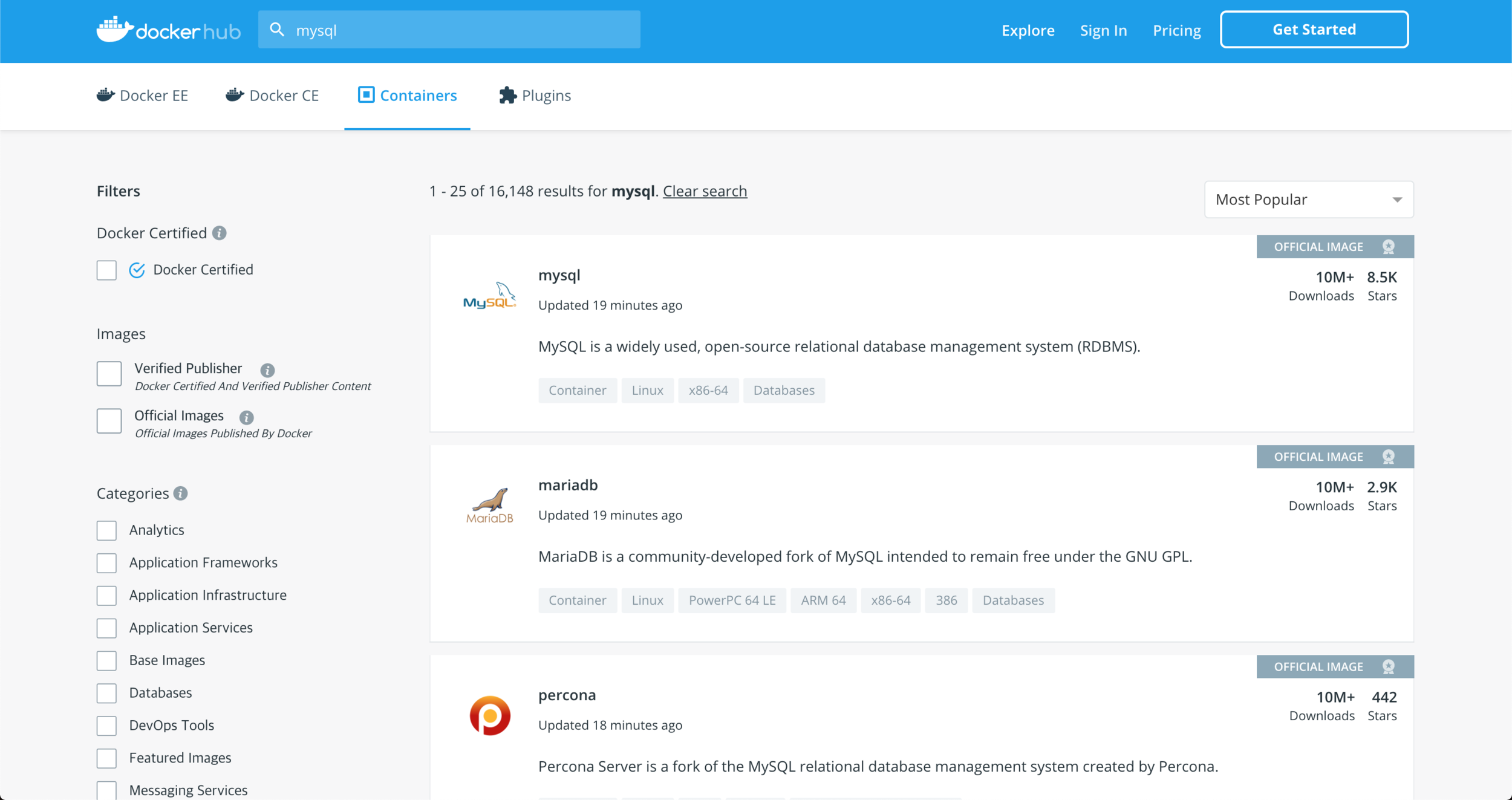Click the search magnifier icon

(277, 30)
